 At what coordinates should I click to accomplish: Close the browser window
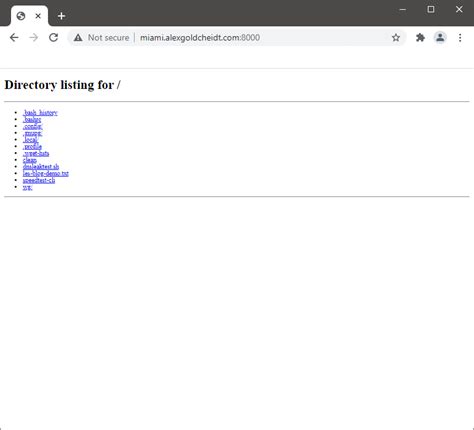pos(459,9)
